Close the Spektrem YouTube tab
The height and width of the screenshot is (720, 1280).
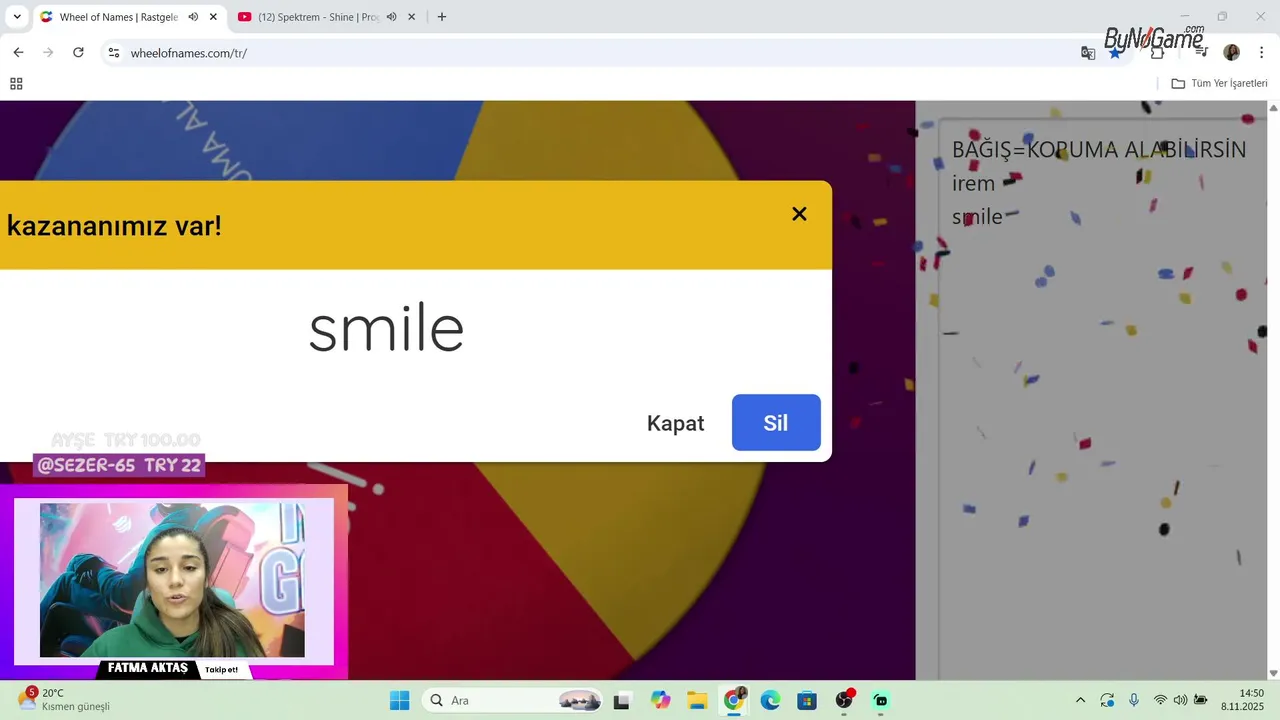411,17
